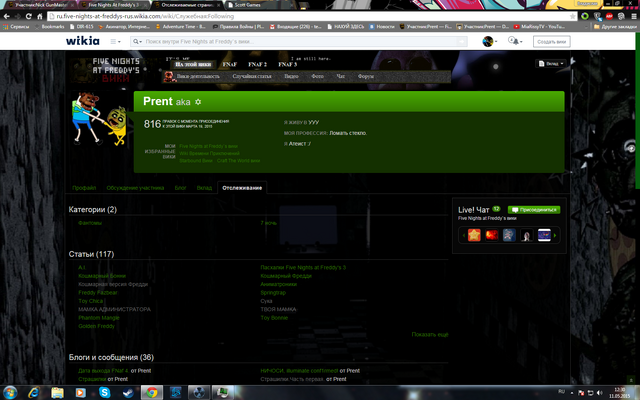
Task: Switch to the Обсуждение участника tab
Action: pyautogui.click(x=135, y=188)
